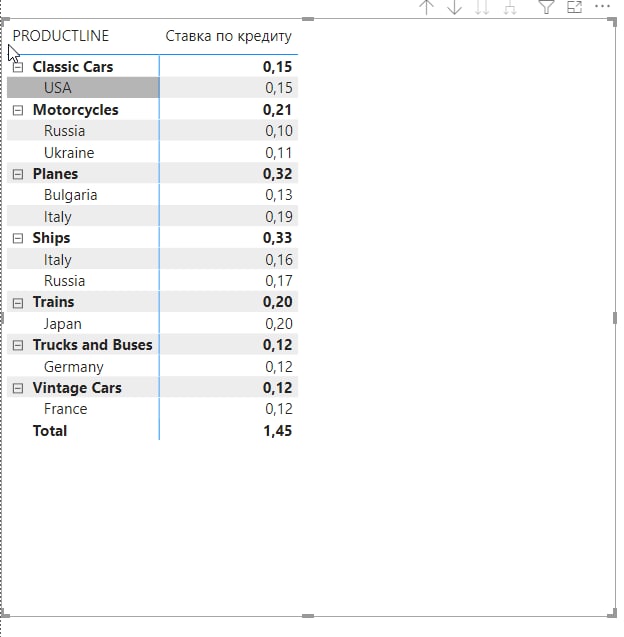Image resolution: width=624 pixels, height=637 pixels.
Task: Click the Ships value 0,33
Action: (x=277, y=238)
